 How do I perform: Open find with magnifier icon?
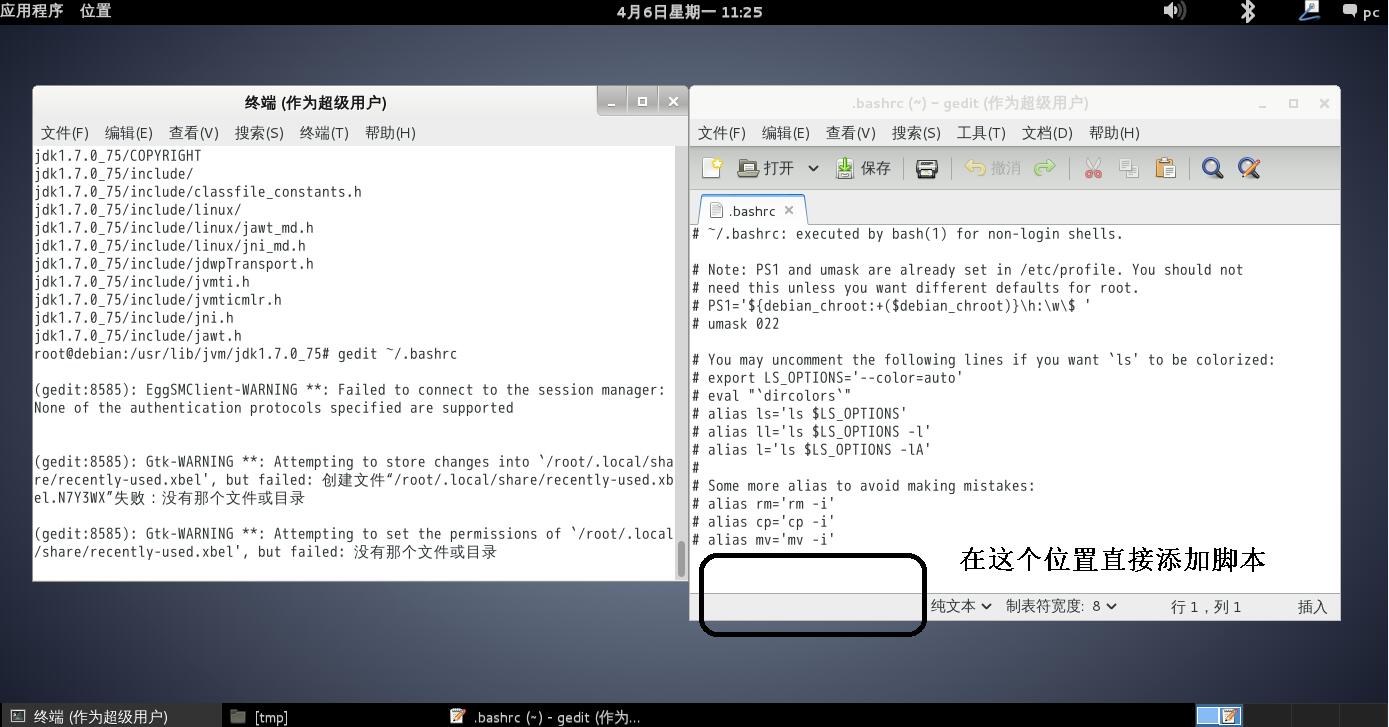tap(1212, 168)
